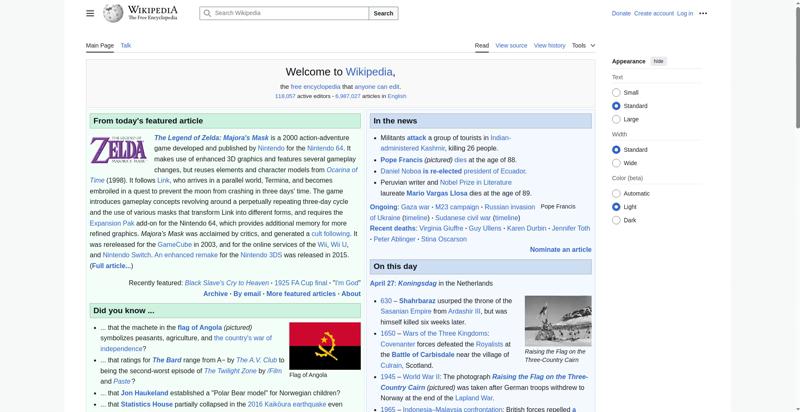
Task: Expand the Tools dropdown
Action: coord(583,45)
